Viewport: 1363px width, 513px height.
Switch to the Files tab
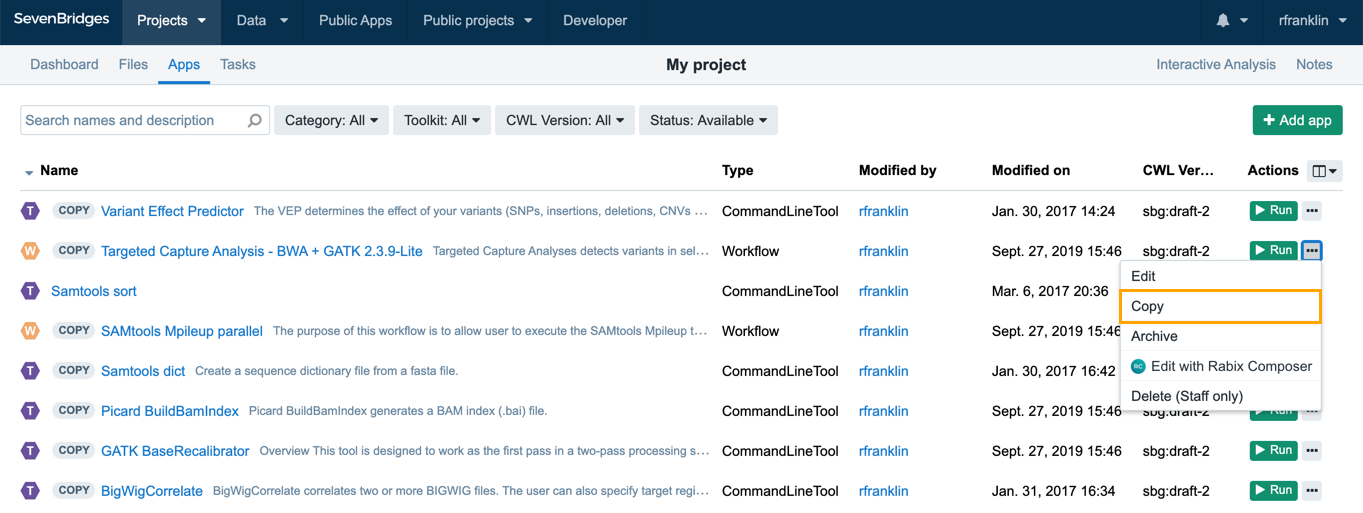(133, 64)
